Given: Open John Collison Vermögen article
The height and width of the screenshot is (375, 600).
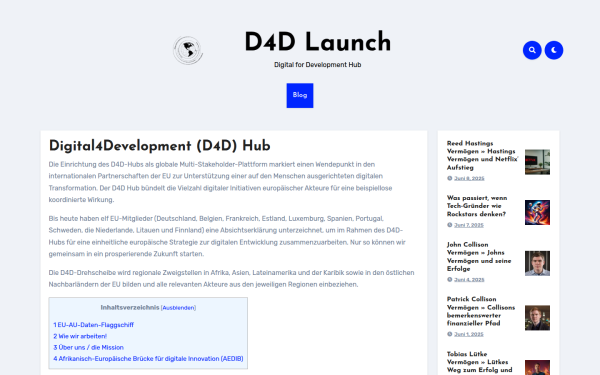Looking at the screenshot, I should click(479, 257).
